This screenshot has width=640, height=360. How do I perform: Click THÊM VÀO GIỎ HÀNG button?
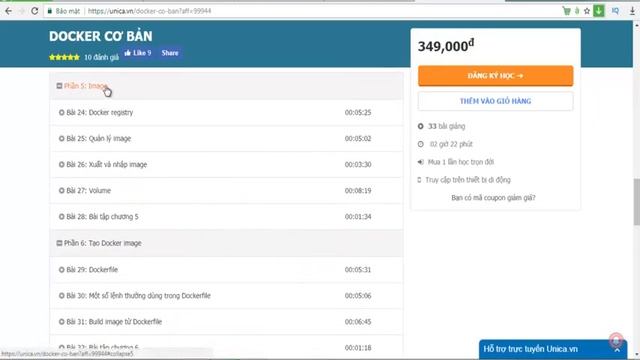coord(496,101)
